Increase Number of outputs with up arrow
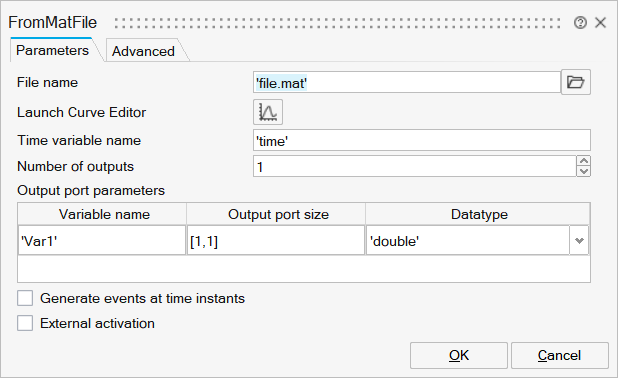Viewport: 618px width, 378px height. pos(583,161)
